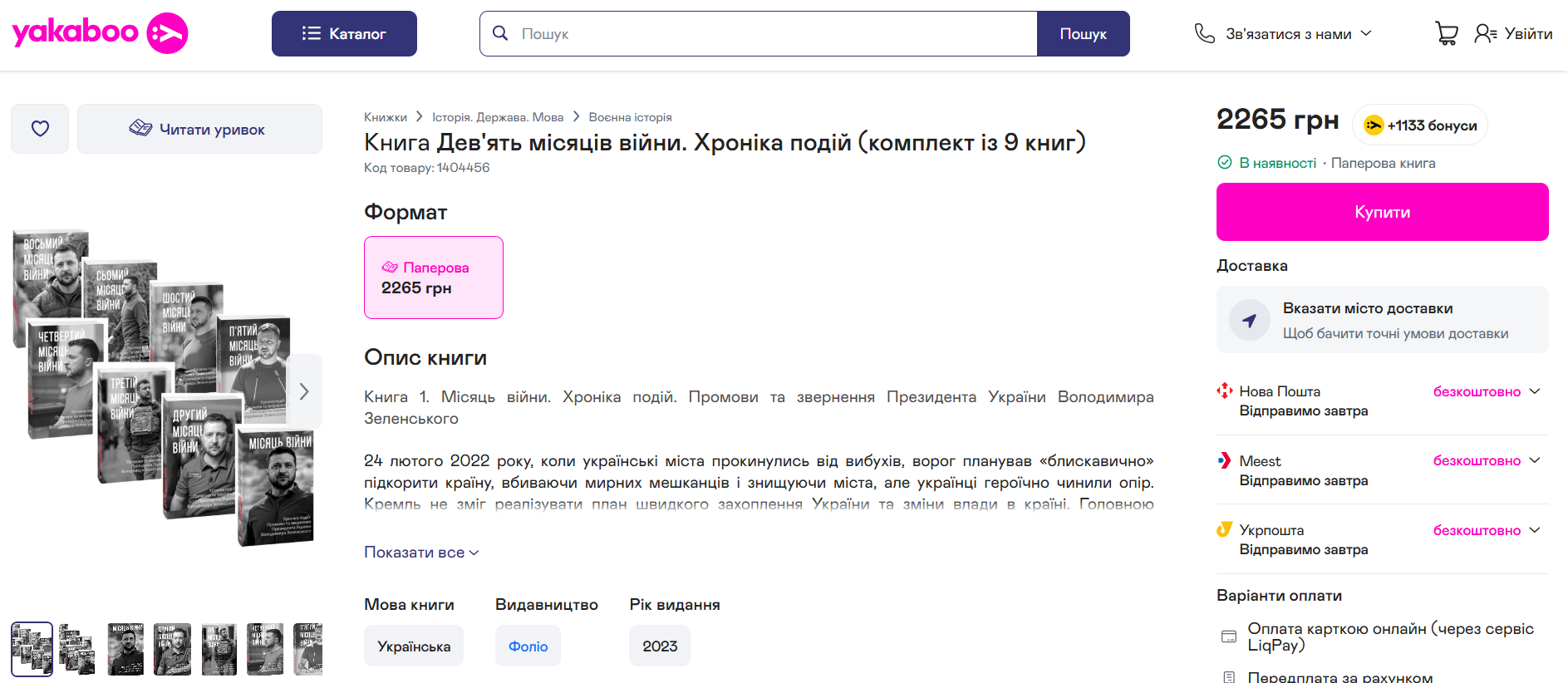Click the yakaboo logo
This screenshot has width=1568, height=683.
100,33
